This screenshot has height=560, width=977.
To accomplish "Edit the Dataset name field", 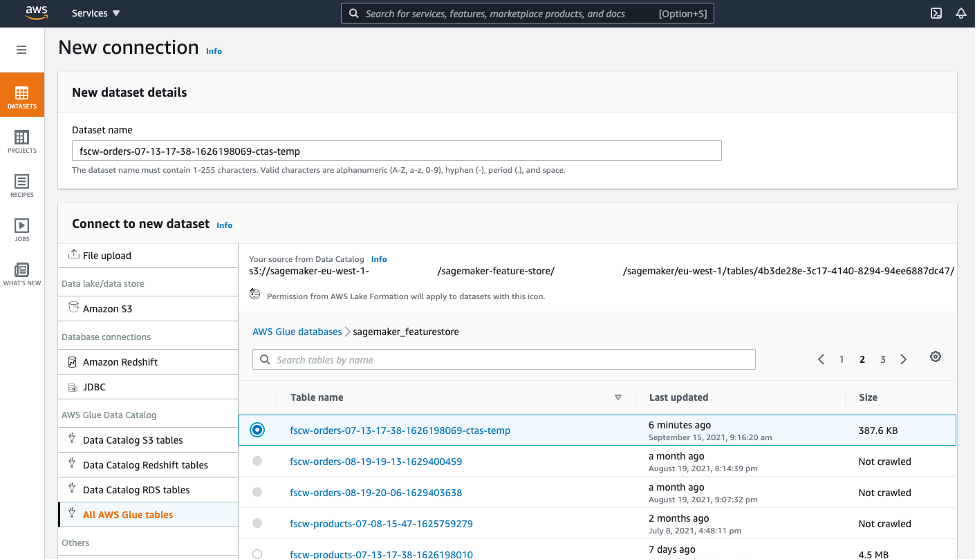I will pyautogui.click(x=396, y=151).
